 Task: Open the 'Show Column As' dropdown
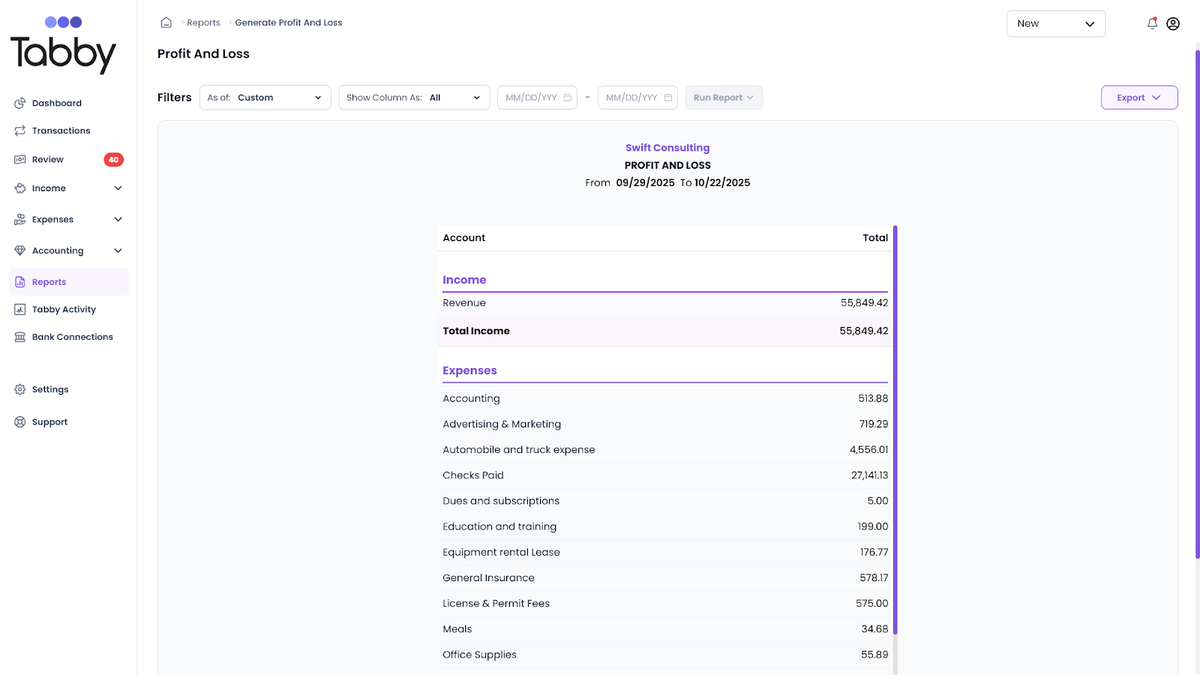point(413,97)
